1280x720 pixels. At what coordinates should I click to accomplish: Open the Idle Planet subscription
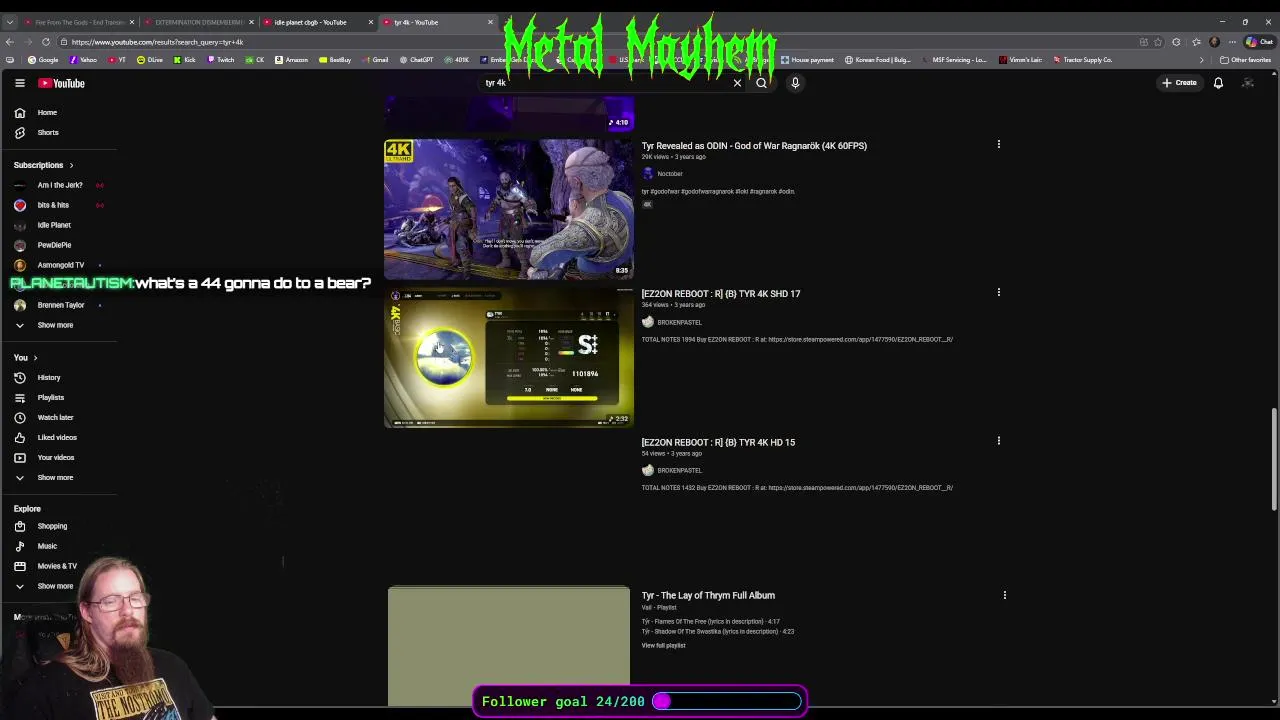(x=54, y=225)
